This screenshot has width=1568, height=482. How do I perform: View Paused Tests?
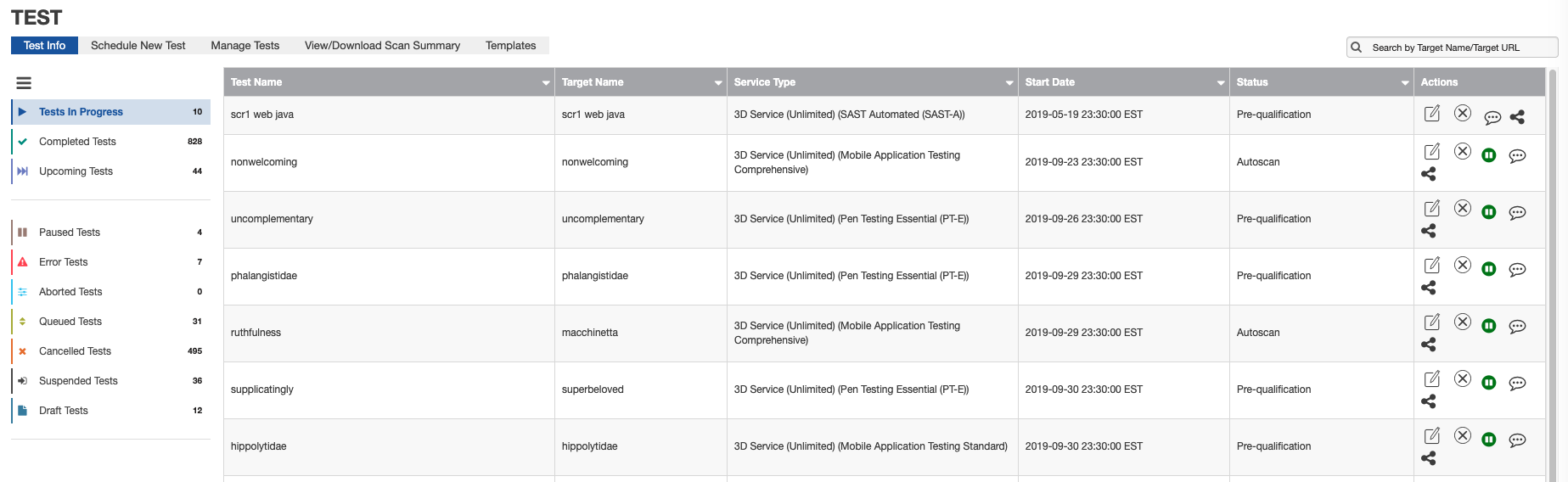(x=110, y=233)
